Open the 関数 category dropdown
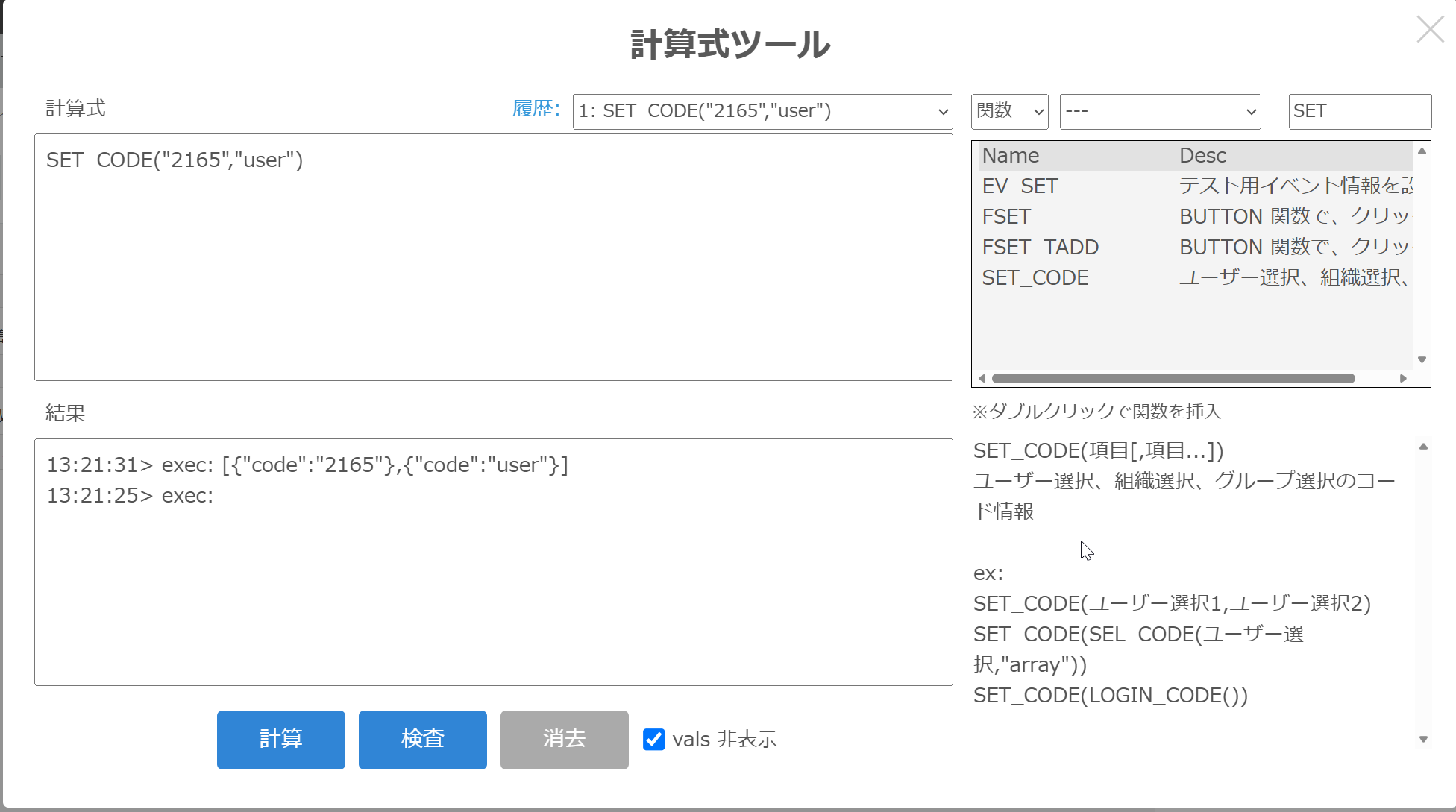Screen dimensions: 1456x812 coord(1009,111)
